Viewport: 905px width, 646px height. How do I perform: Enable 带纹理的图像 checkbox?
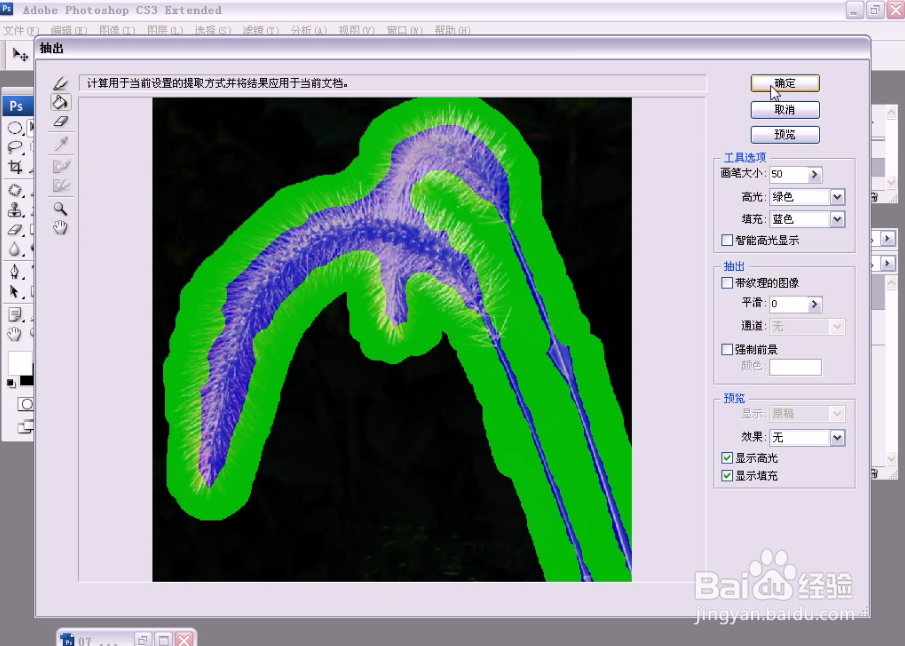pyautogui.click(x=727, y=283)
